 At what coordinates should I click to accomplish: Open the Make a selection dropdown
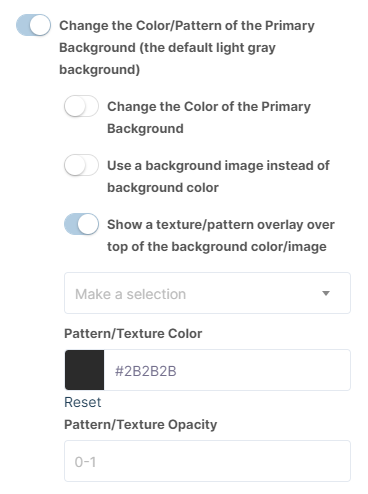[x=207, y=293]
